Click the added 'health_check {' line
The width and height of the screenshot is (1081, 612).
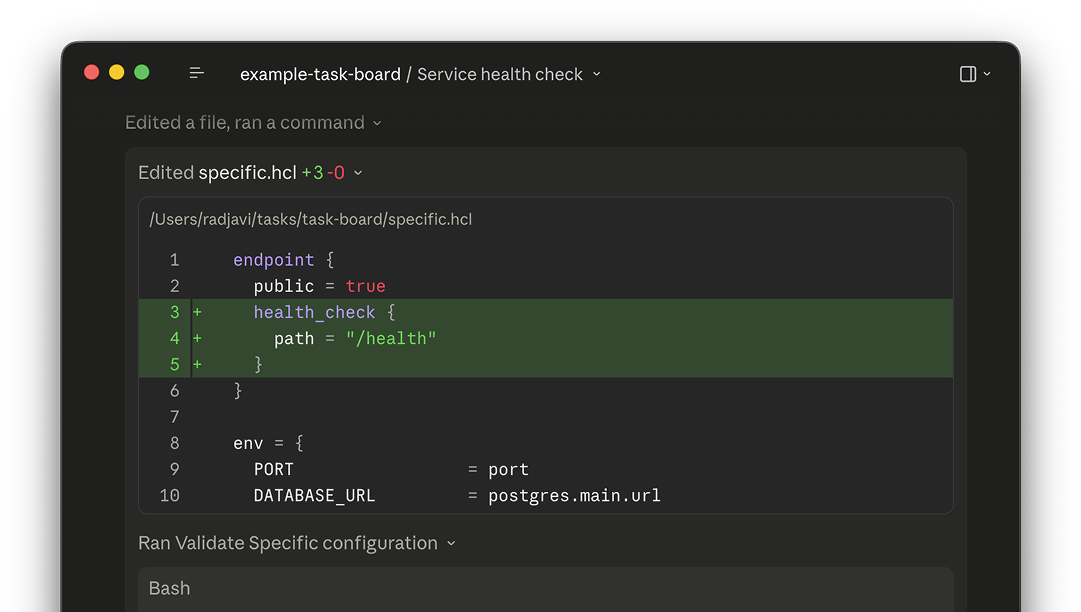click(x=546, y=312)
